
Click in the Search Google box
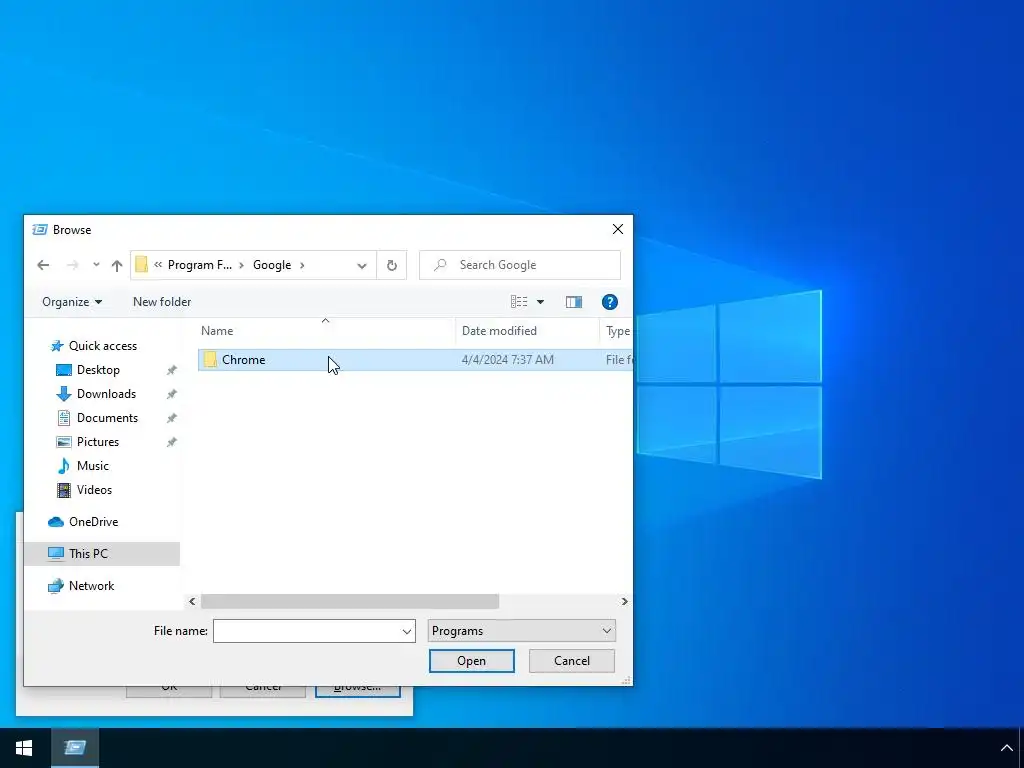tap(520, 265)
